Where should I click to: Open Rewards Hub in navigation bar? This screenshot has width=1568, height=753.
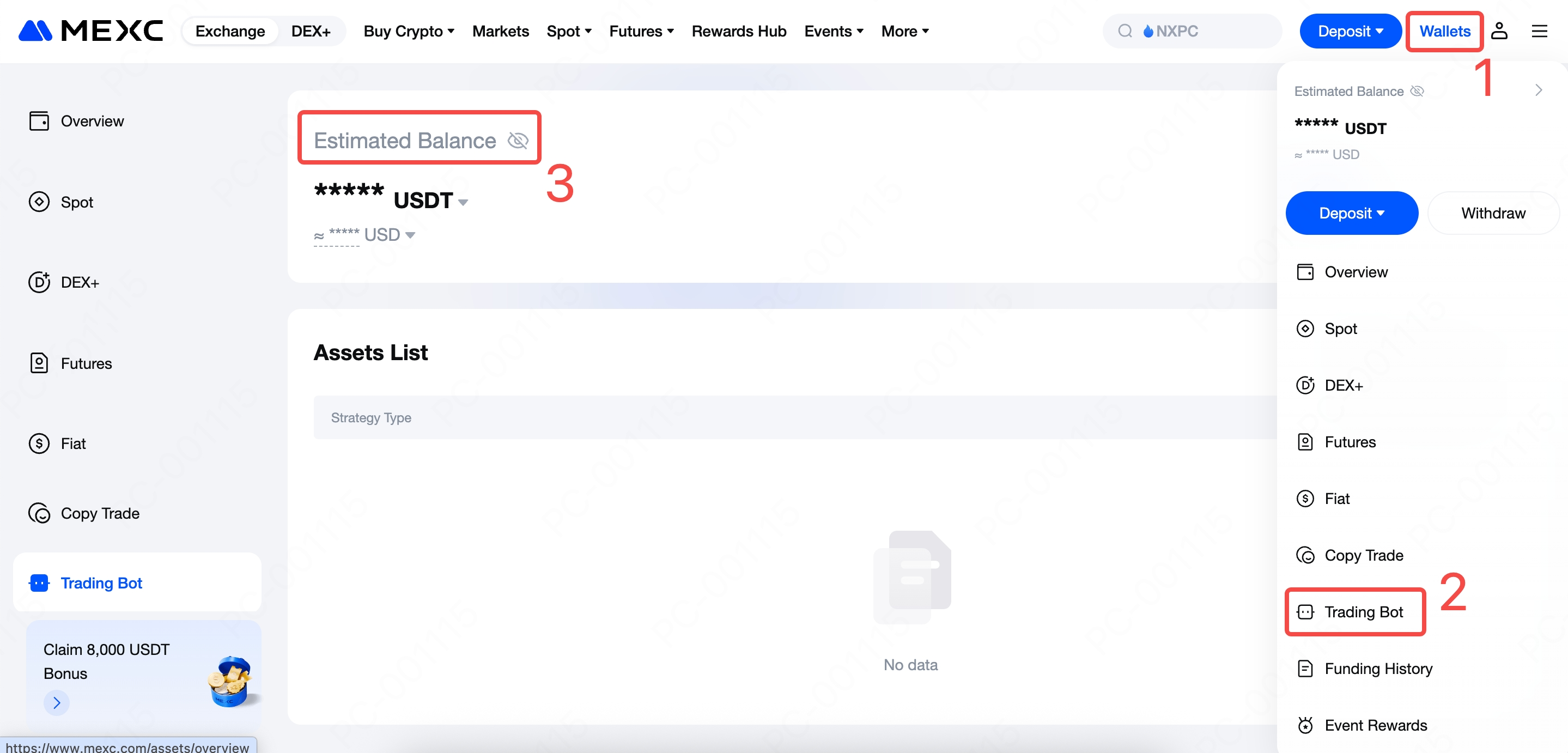coord(738,31)
